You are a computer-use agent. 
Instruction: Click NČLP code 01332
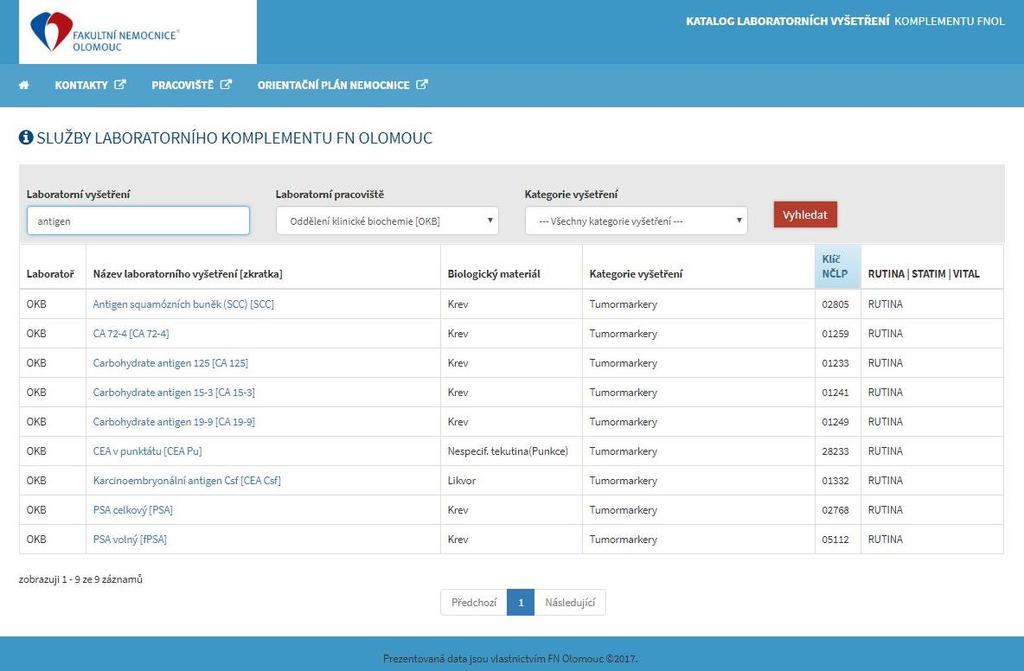[x=835, y=480]
